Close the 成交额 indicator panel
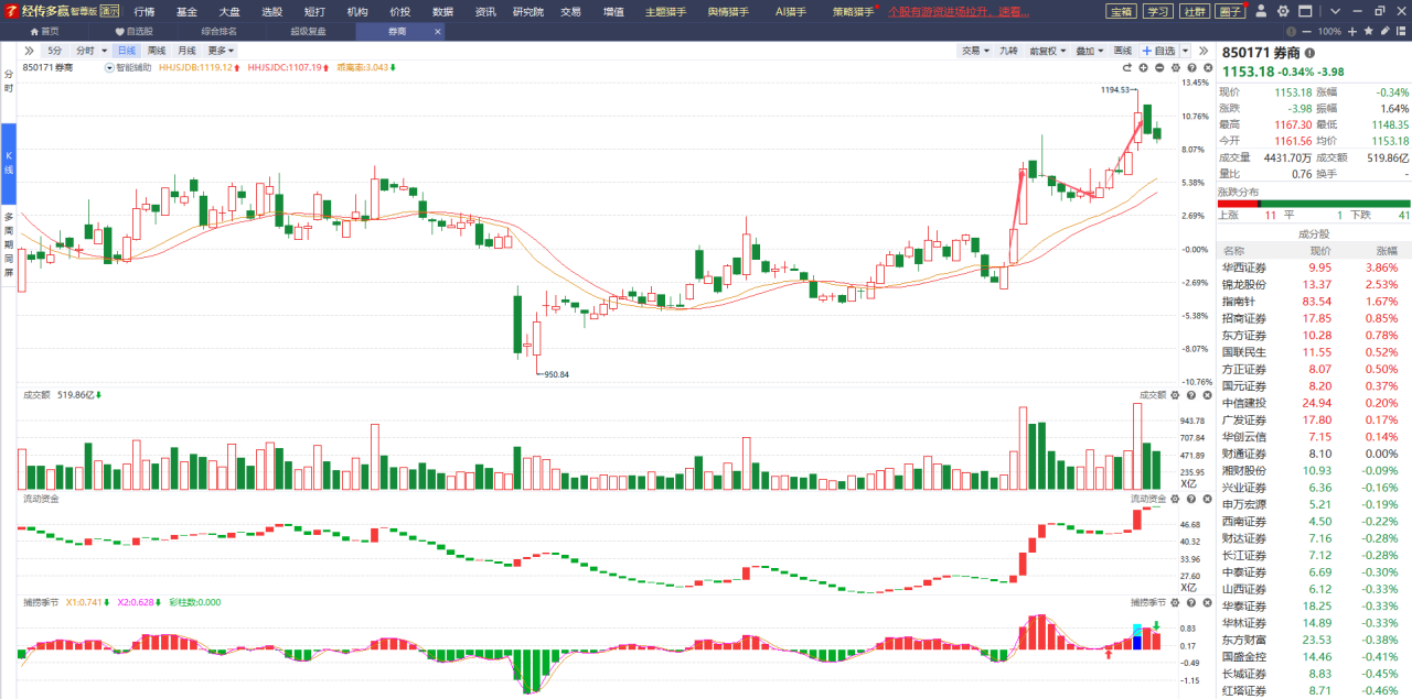This screenshot has width=1413, height=700. pyautogui.click(x=1207, y=395)
